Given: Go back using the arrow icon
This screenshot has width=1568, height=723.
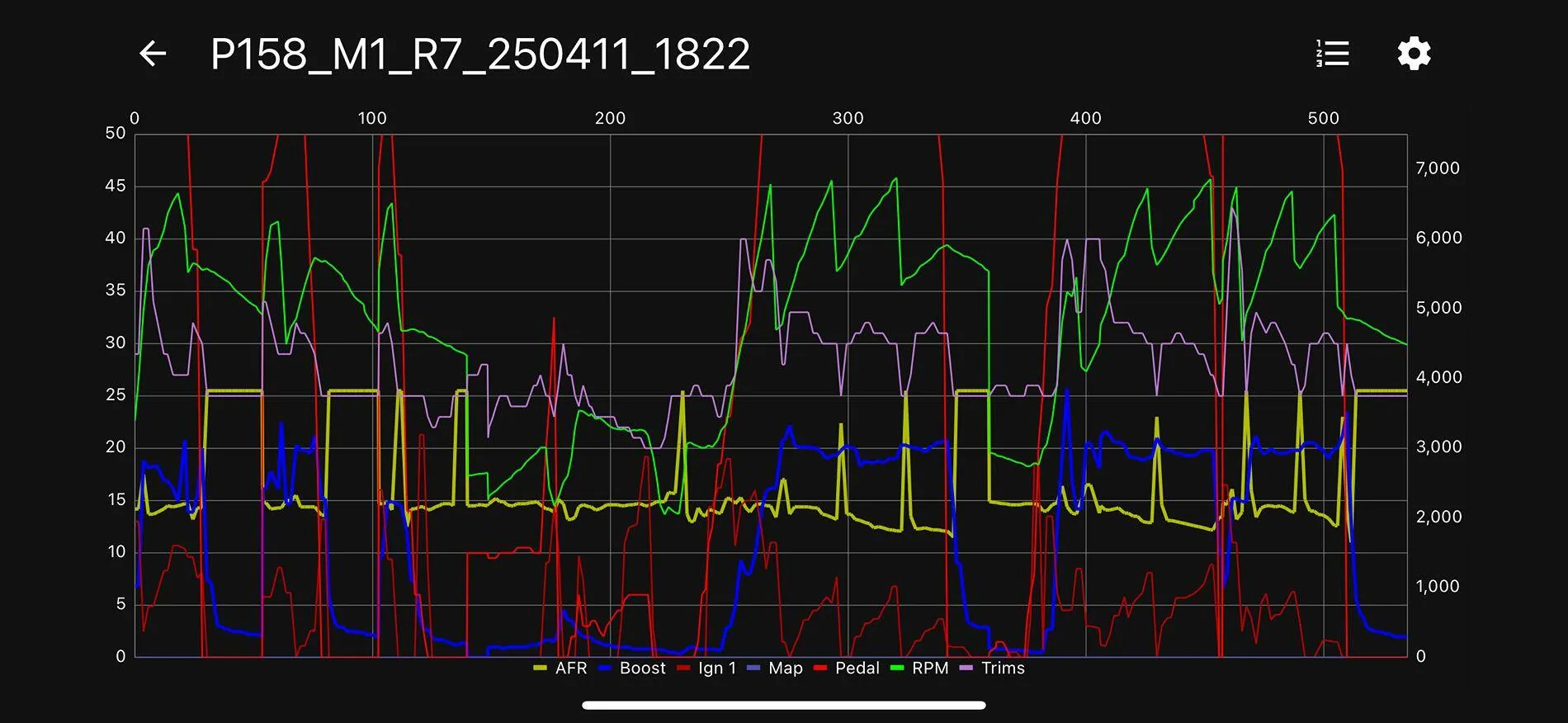Looking at the screenshot, I should tap(153, 54).
